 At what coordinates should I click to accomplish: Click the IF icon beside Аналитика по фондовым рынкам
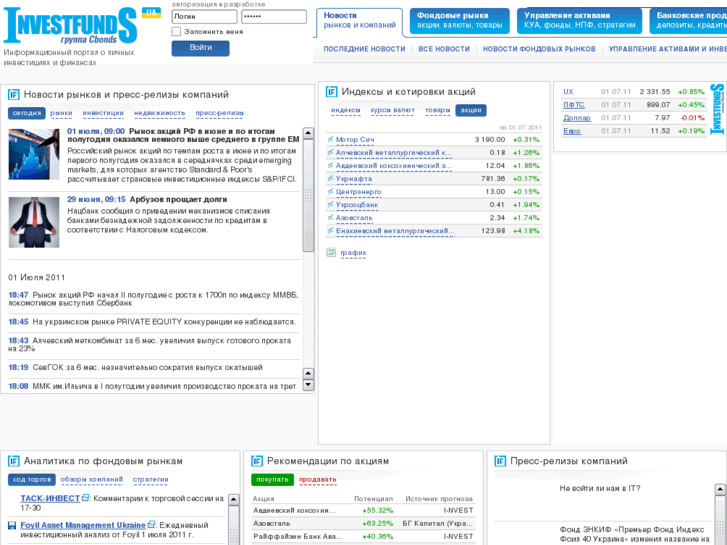(13, 461)
